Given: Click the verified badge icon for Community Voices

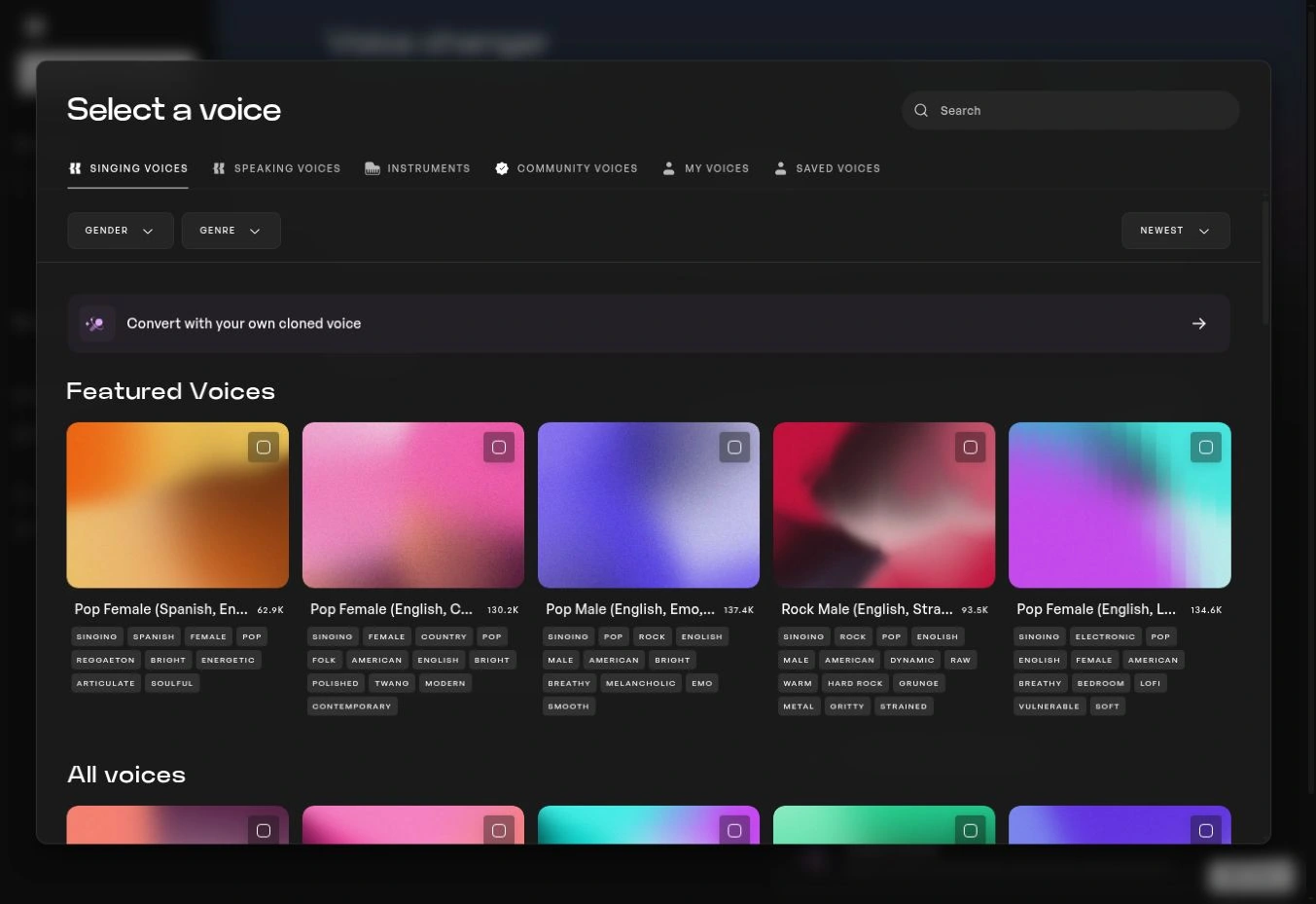Looking at the screenshot, I should [502, 168].
